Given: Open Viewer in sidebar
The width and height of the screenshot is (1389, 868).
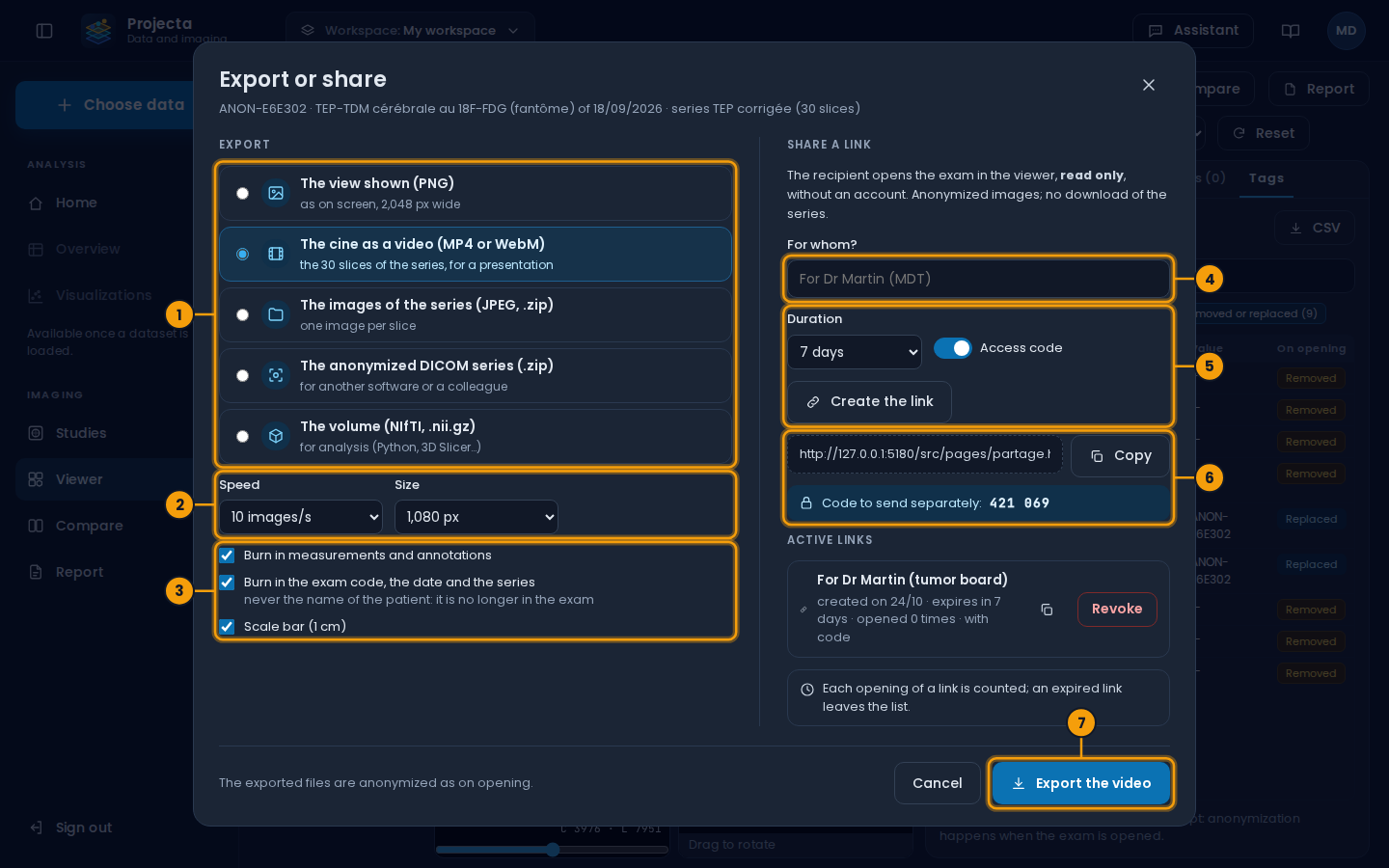Looking at the screenshot, I should pyautogui.click(x=106, y=479).
